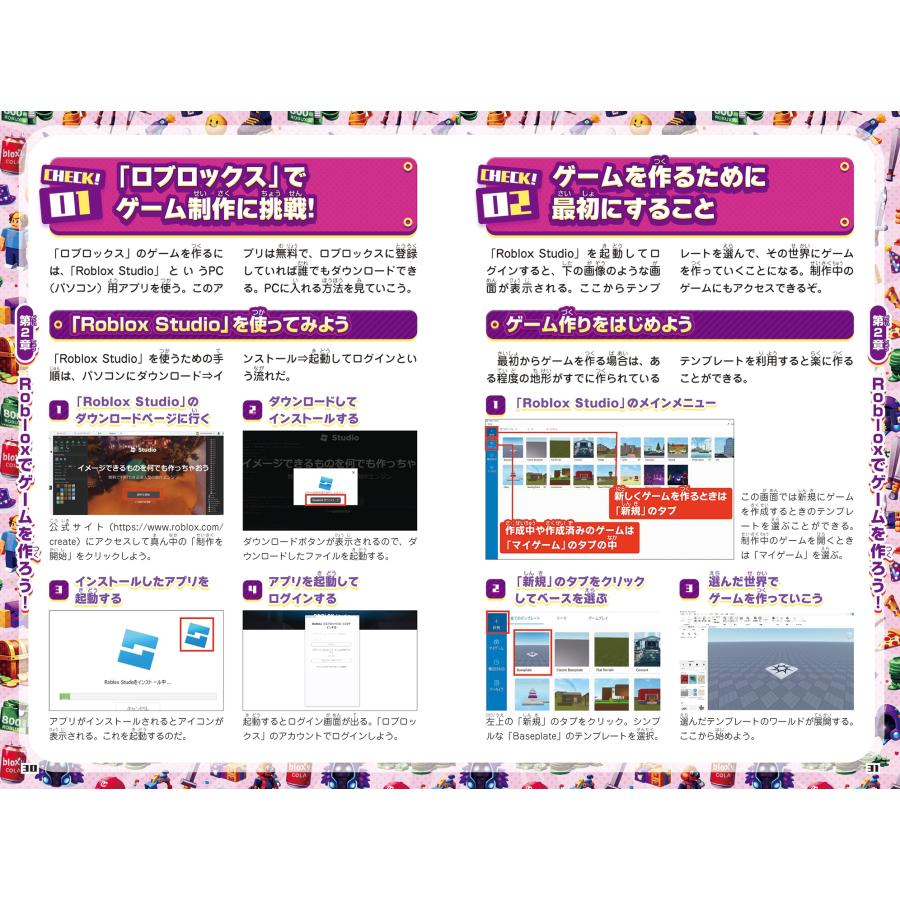The width and height of the screenshot is (900, 900).
Task: Switch to the 全てのテンプレート tab
Action: coord(526,618)
